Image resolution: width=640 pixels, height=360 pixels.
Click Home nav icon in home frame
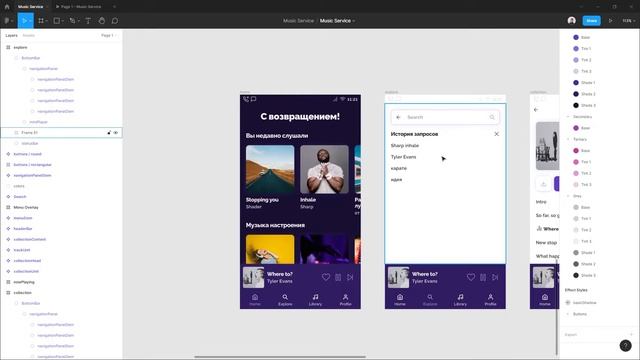coord(255,297)
